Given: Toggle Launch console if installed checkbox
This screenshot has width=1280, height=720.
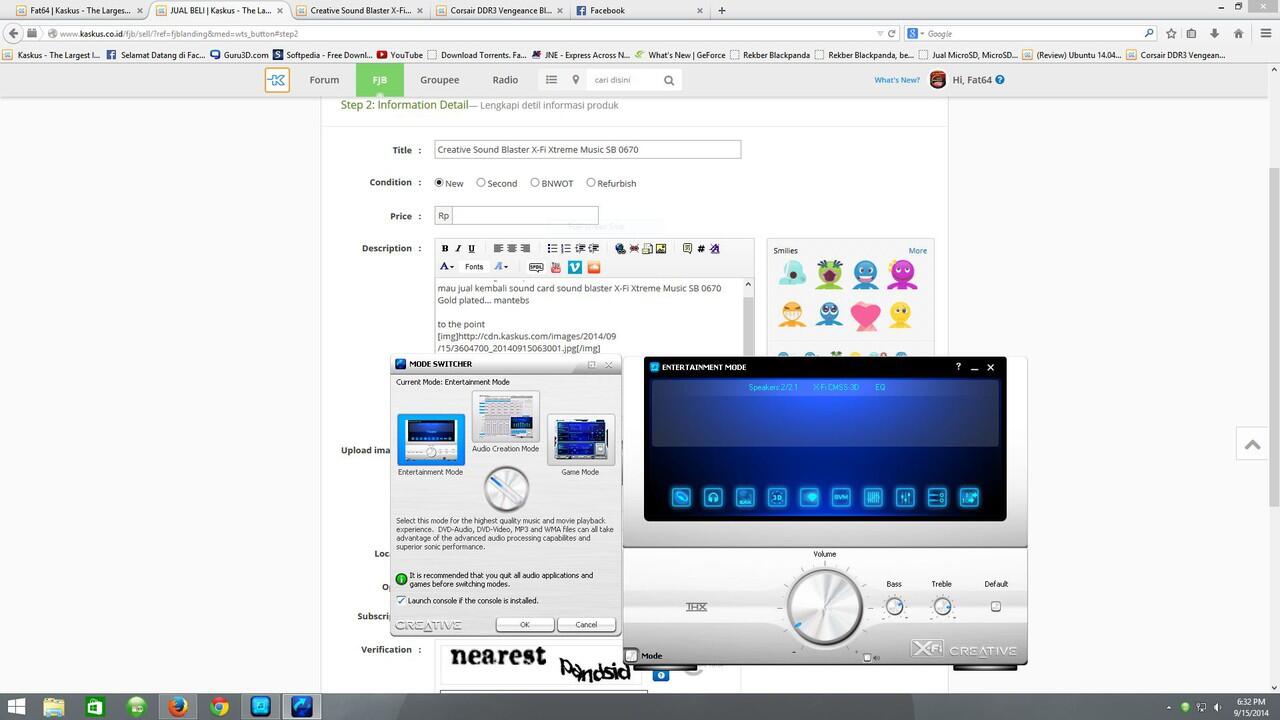Looking at the screenshot, I should 401,601.
